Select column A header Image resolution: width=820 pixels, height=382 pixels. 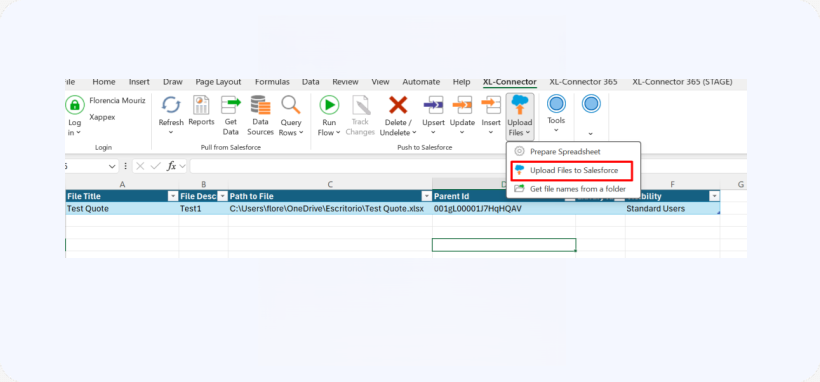point(122,184)
